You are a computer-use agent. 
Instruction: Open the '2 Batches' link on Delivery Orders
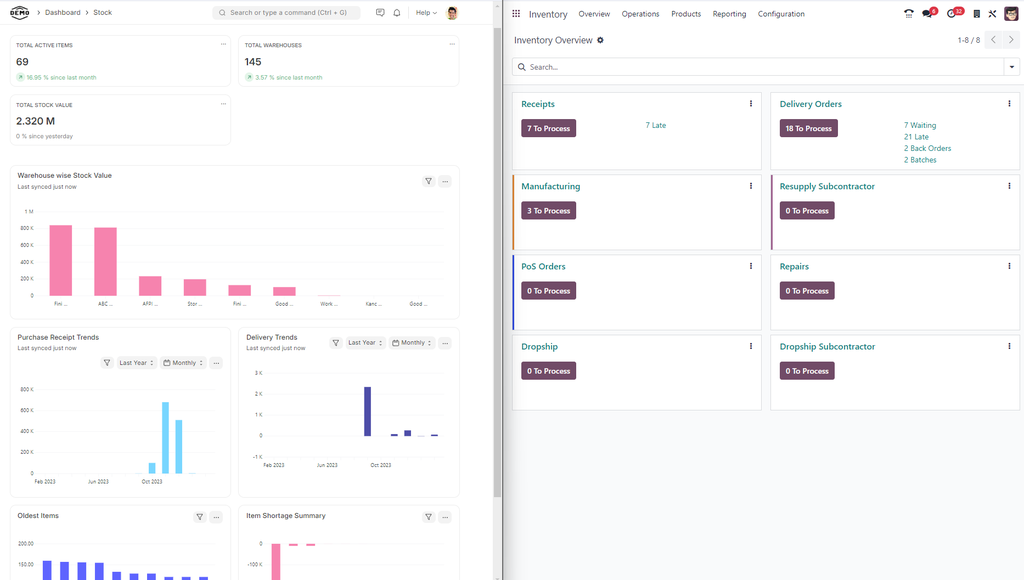[920, 160]
